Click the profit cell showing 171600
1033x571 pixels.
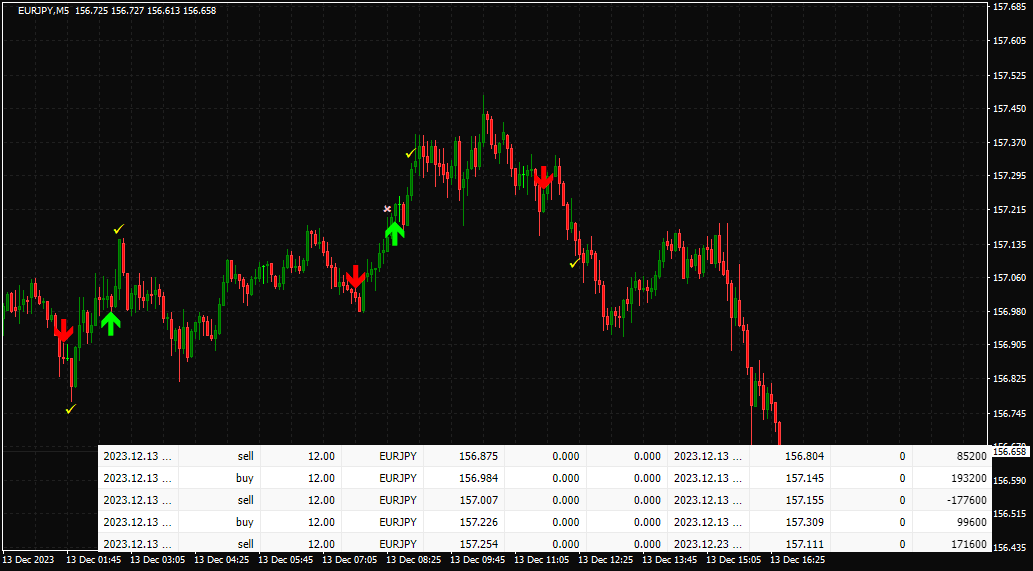click(x=953, y=544)
